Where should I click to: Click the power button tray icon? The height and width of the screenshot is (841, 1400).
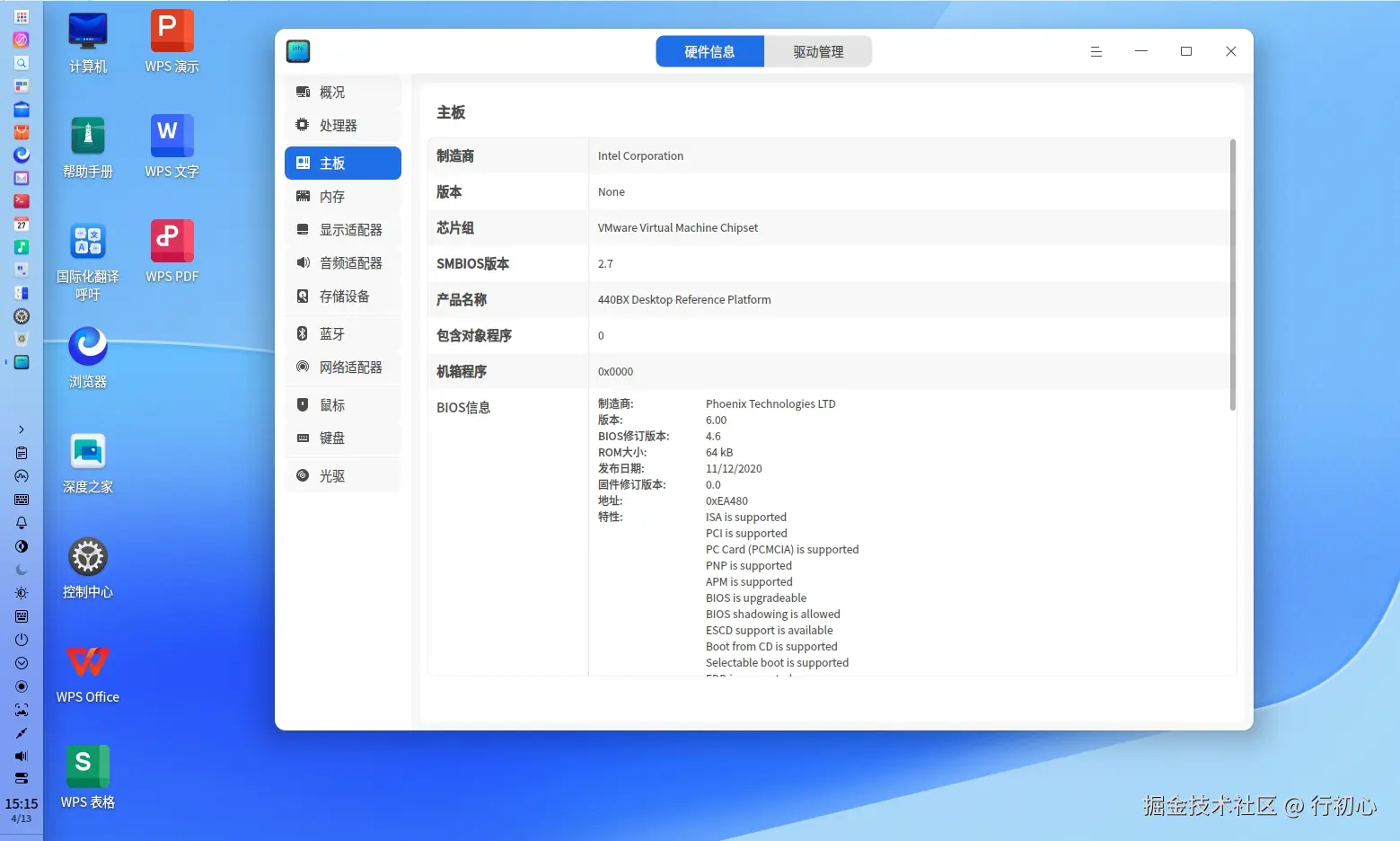coord(22,640)
